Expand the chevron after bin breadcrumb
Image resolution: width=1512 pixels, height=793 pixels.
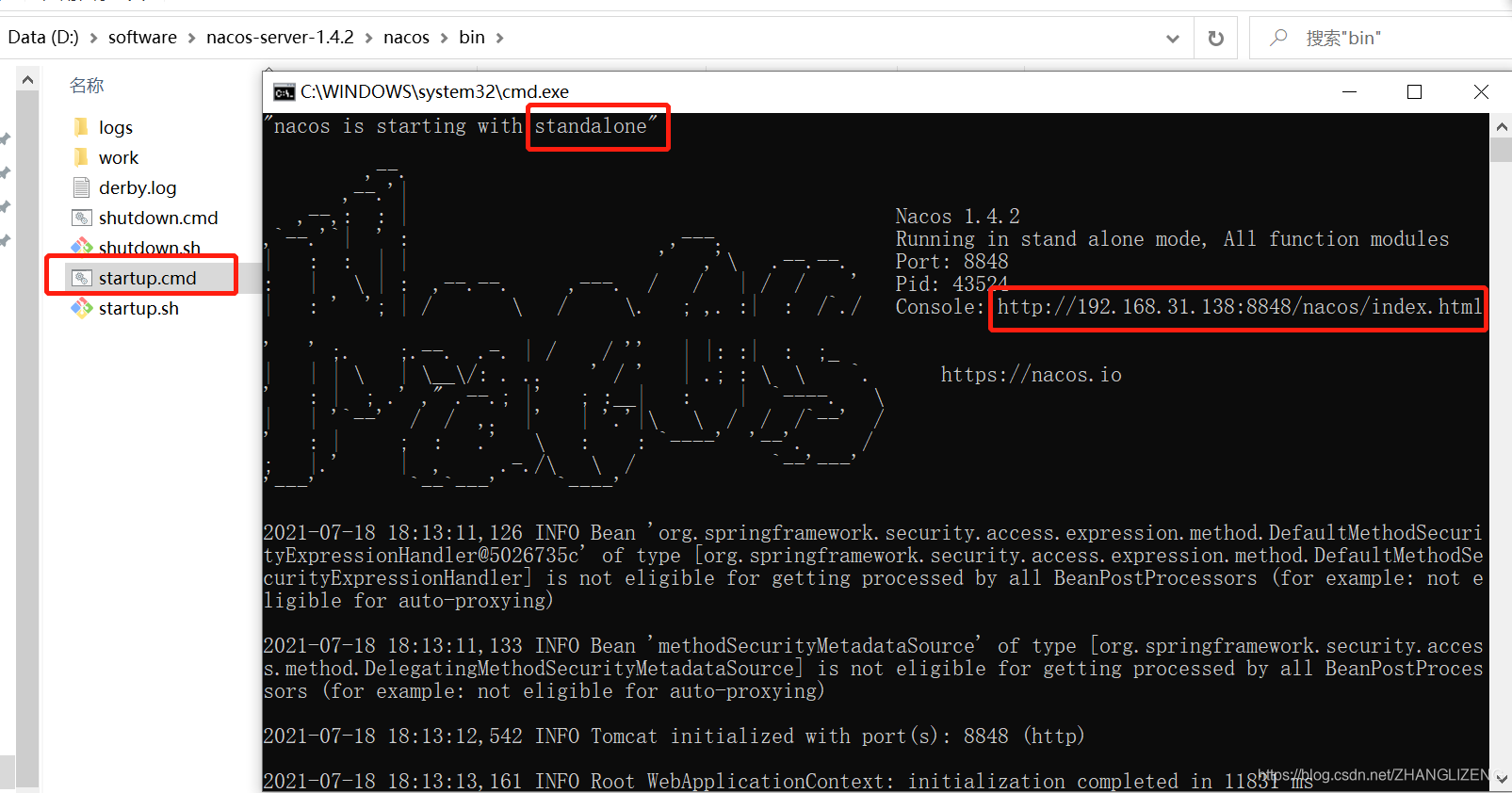(x=499, y=38)
